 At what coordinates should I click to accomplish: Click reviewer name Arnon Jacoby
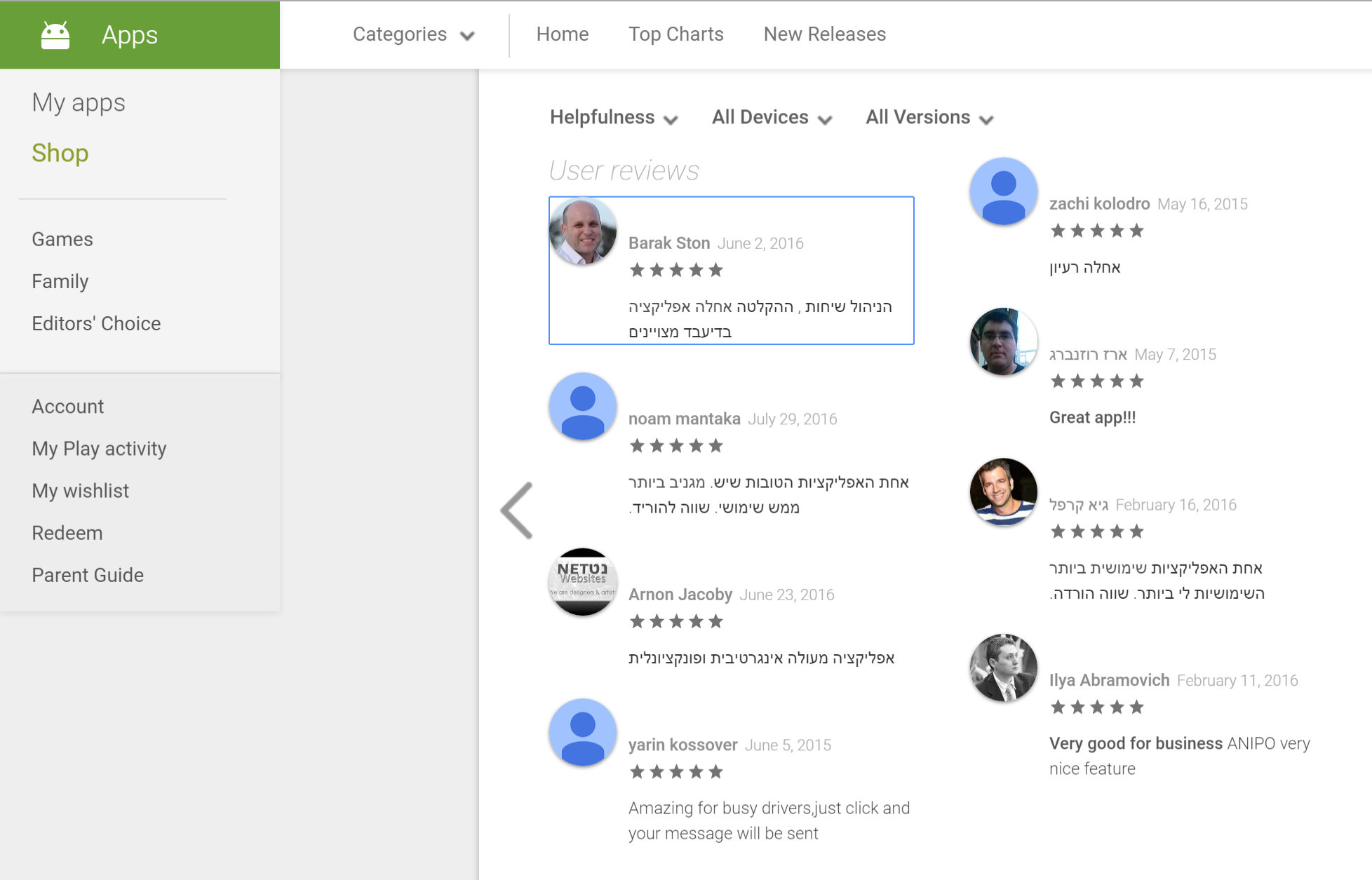[680, 595]
